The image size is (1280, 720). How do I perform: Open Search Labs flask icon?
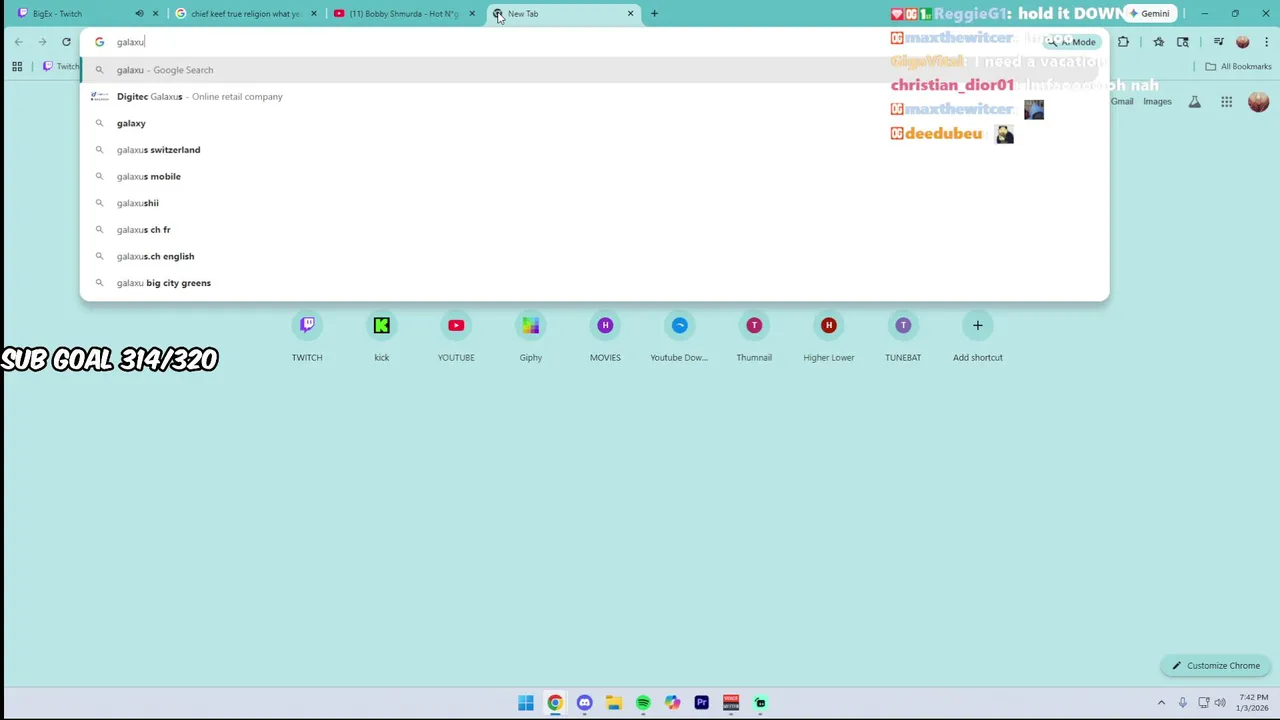1194,101
